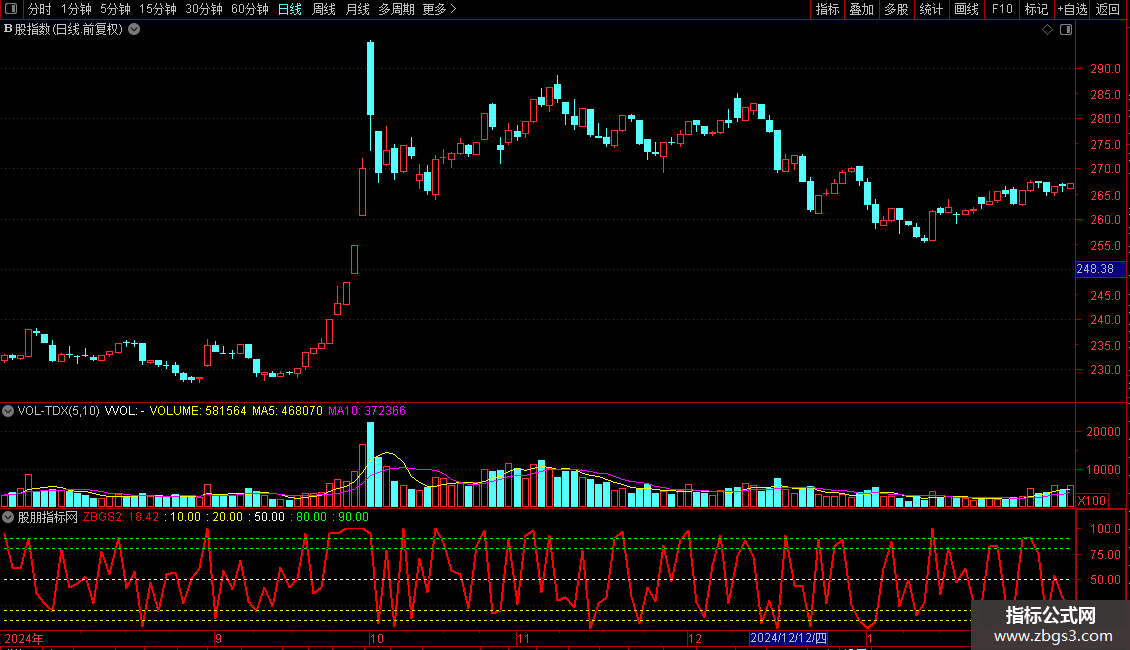Open the 多周期 multi-period view
The image size is (1130, 650).
coord(396,9)
